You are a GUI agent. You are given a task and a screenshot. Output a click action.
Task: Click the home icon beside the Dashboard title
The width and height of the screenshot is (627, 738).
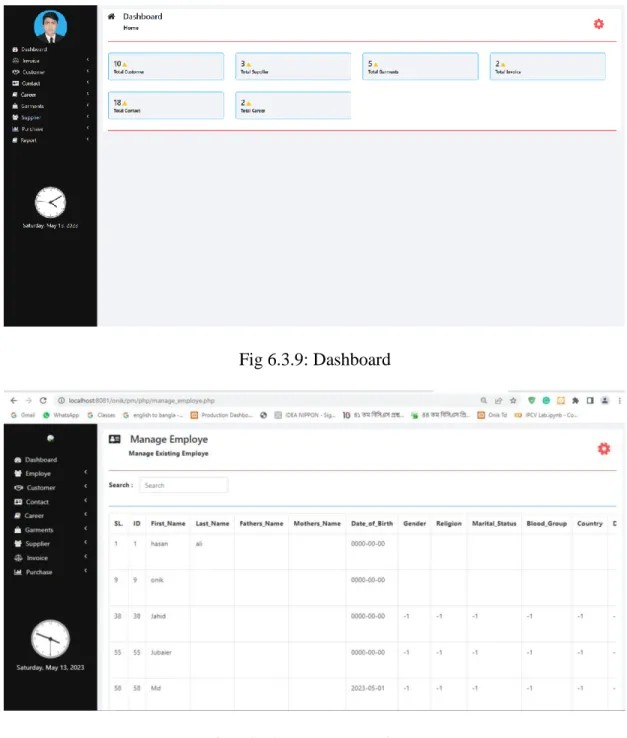(x=111, y=16)
